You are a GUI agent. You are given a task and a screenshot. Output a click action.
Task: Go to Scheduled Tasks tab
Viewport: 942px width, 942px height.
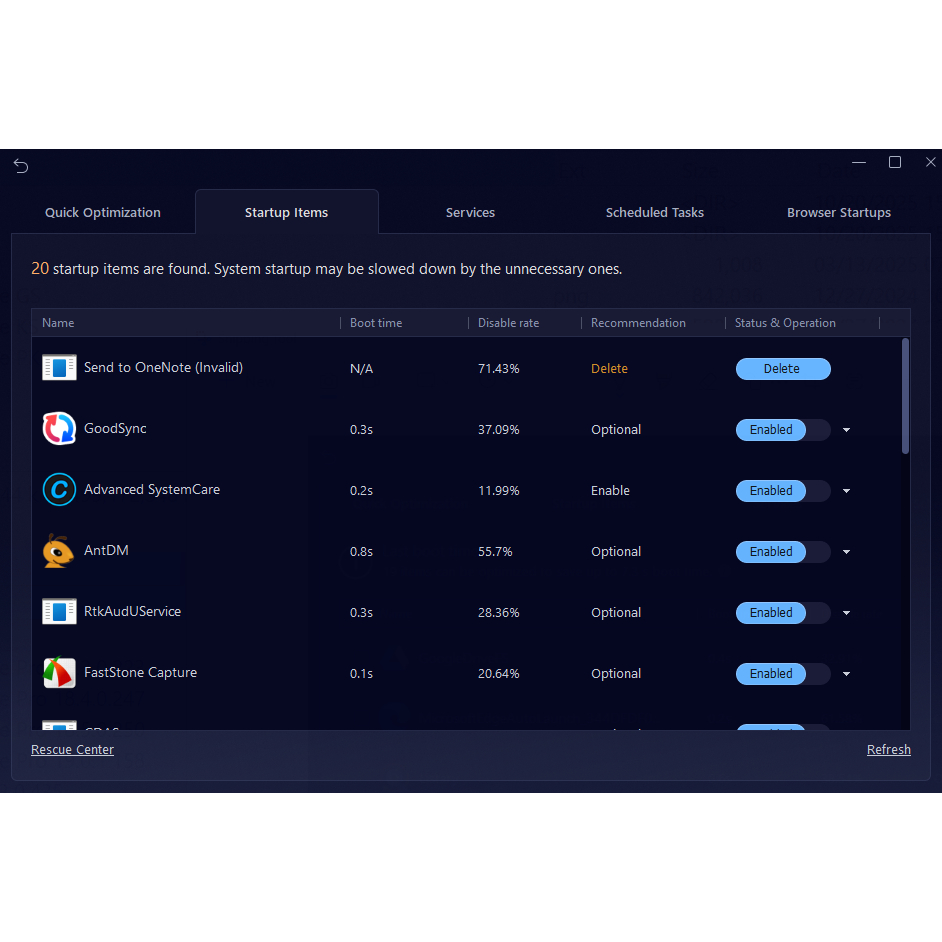(654, 213)
